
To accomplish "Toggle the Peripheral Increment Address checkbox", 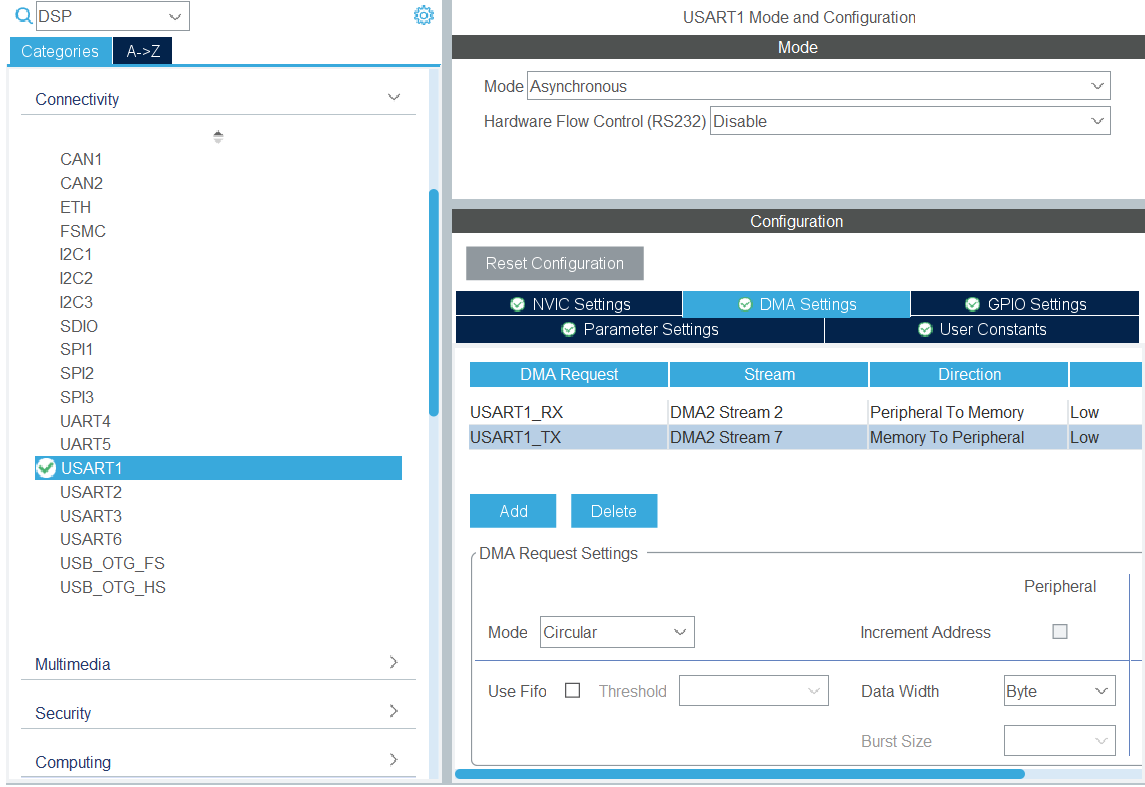I will (1060, 632).
